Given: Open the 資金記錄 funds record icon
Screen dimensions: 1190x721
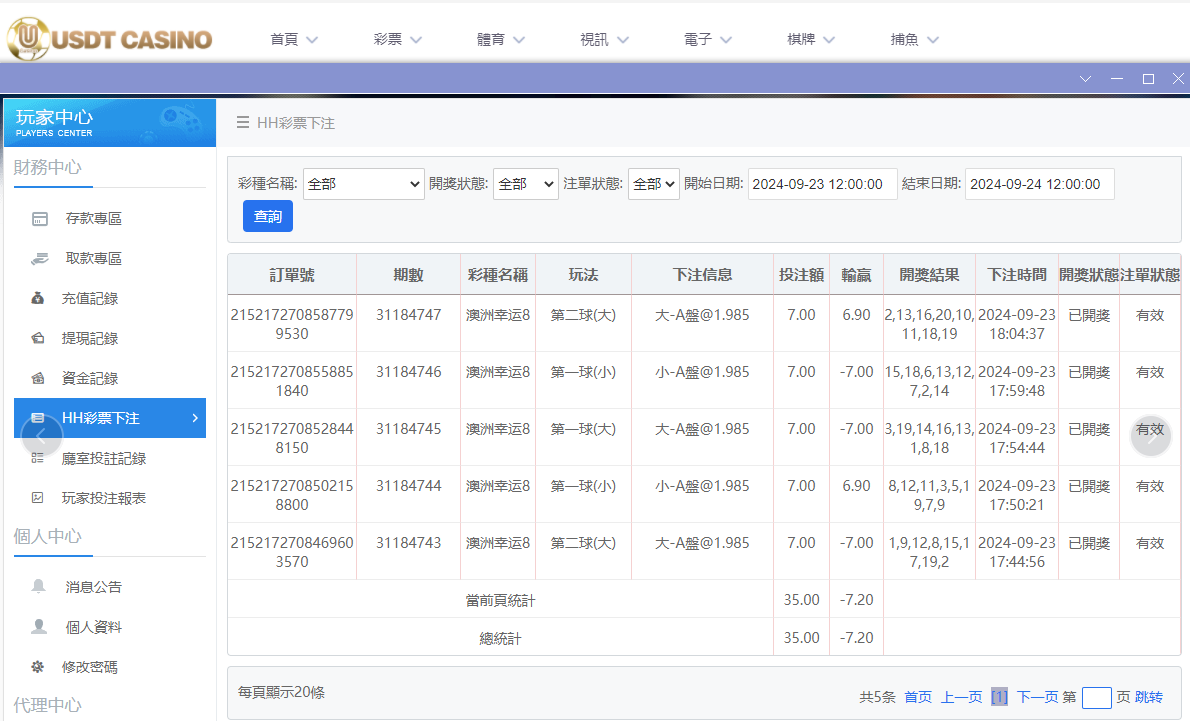Looking at the screenshot, I should click(38, 377).
